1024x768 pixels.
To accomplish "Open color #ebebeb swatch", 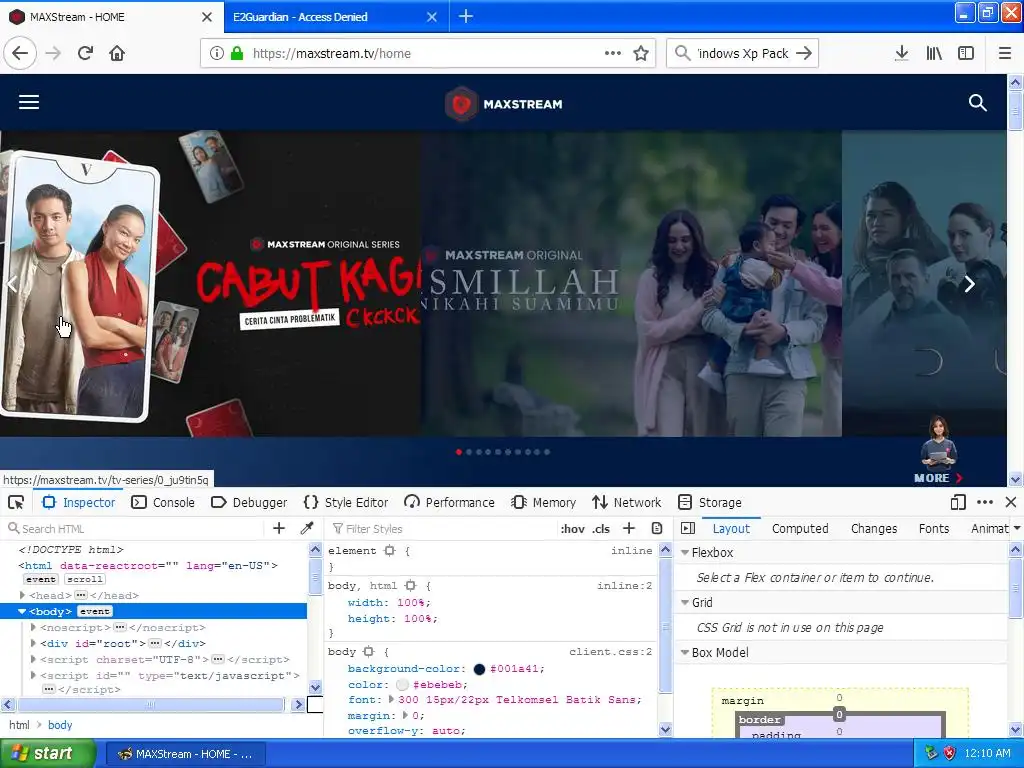I will tap(402, 684).
